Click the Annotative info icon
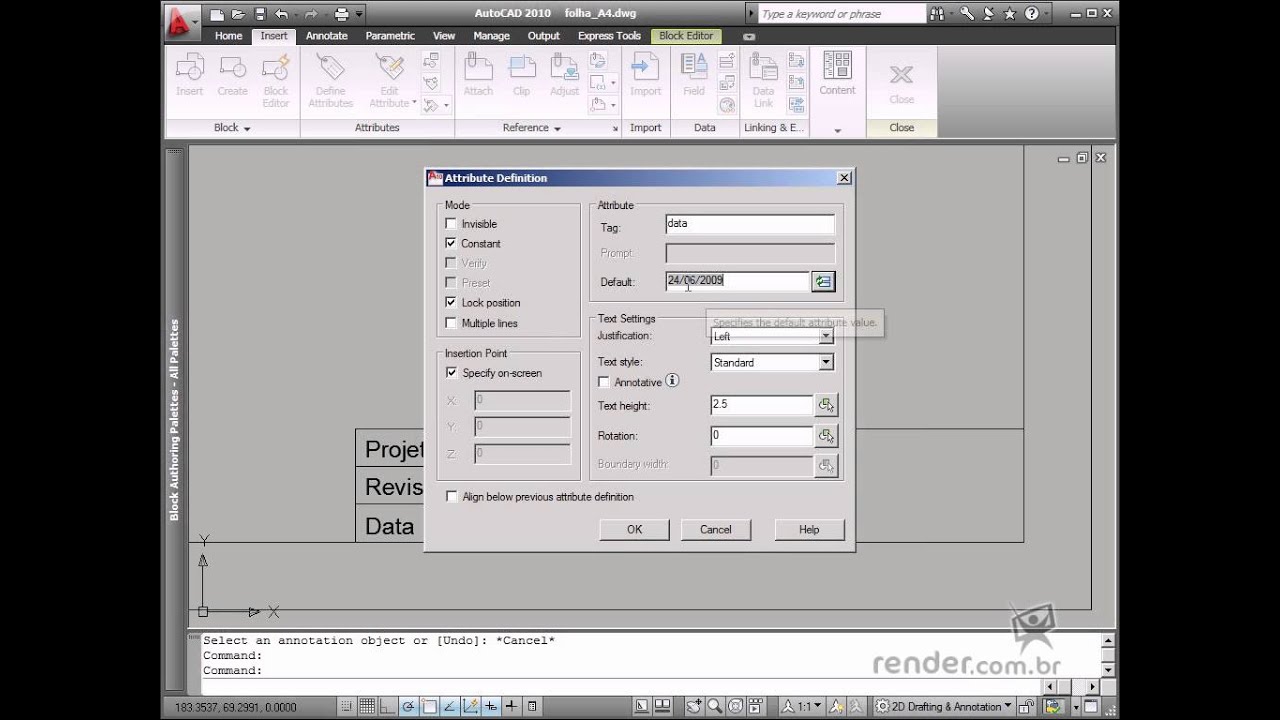The height and width of the screenshot is (720, 1280). click(x=672, y=381)
